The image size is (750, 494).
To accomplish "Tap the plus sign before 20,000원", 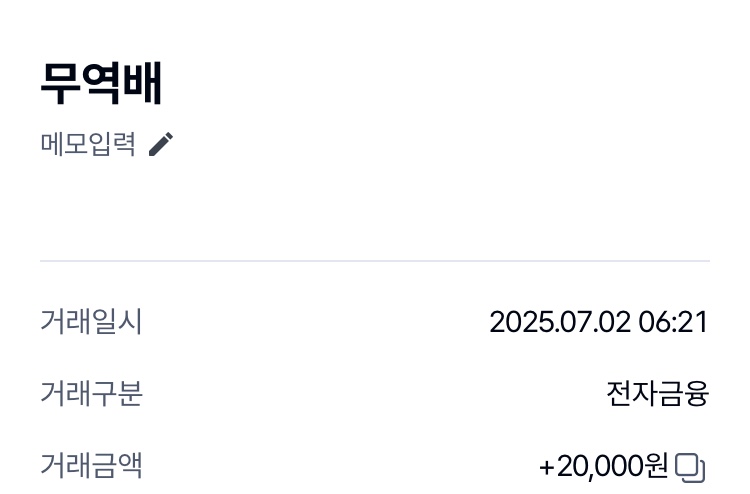I will tap(546, 466).
